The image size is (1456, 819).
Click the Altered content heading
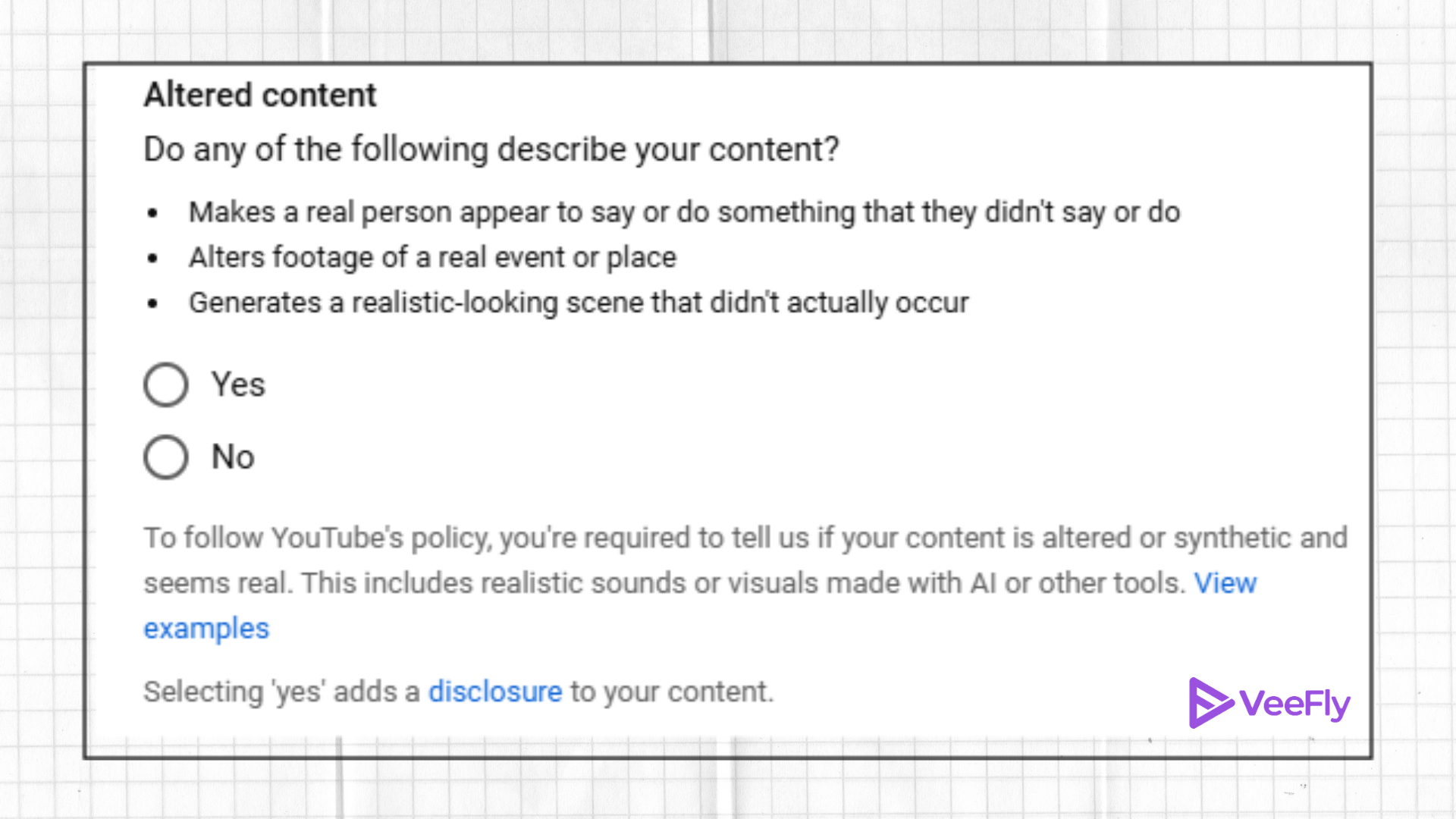point(259,94)
